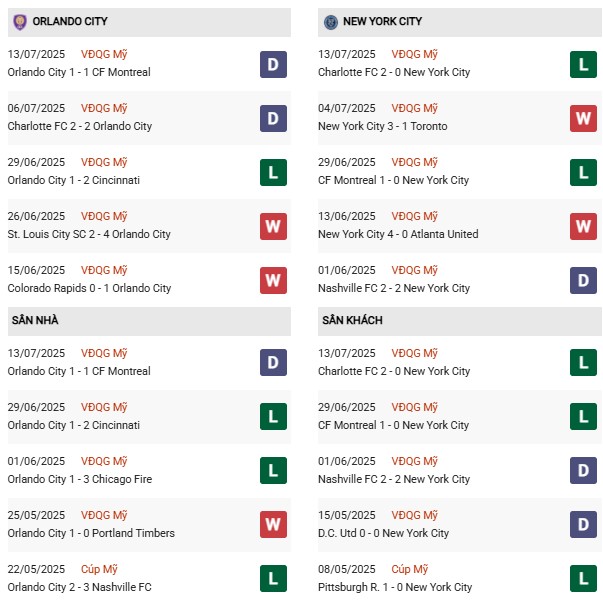
Task: Click the W badge for Orlando City 1-0 Portland Timbers
Action: [273, 525]
